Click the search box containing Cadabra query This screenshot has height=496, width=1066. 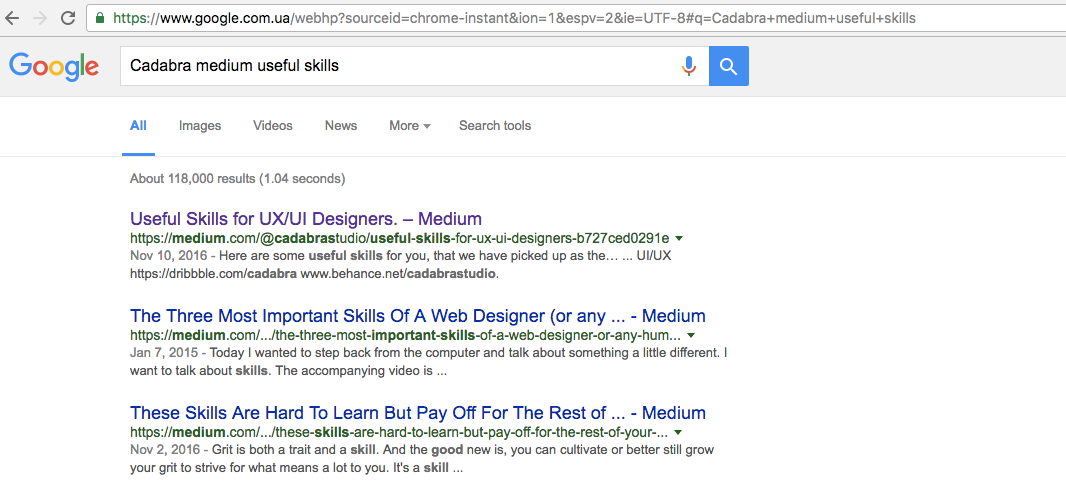coord(414,66)
